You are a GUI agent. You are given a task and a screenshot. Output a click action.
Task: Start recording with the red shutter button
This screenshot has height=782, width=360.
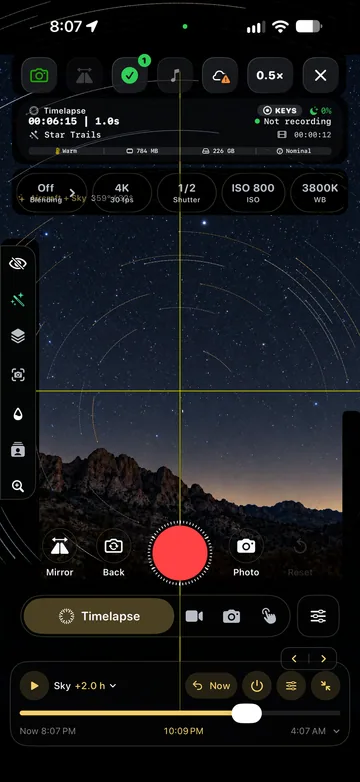click(180, 553)
